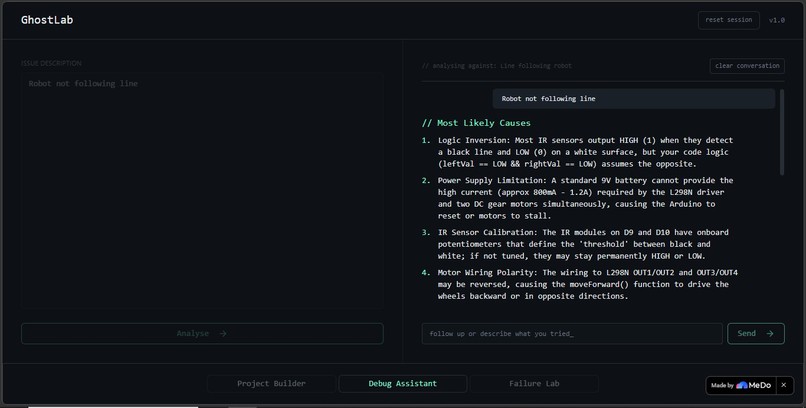Click the clear conversation button
806x408 pixels.
pos(747,66)
